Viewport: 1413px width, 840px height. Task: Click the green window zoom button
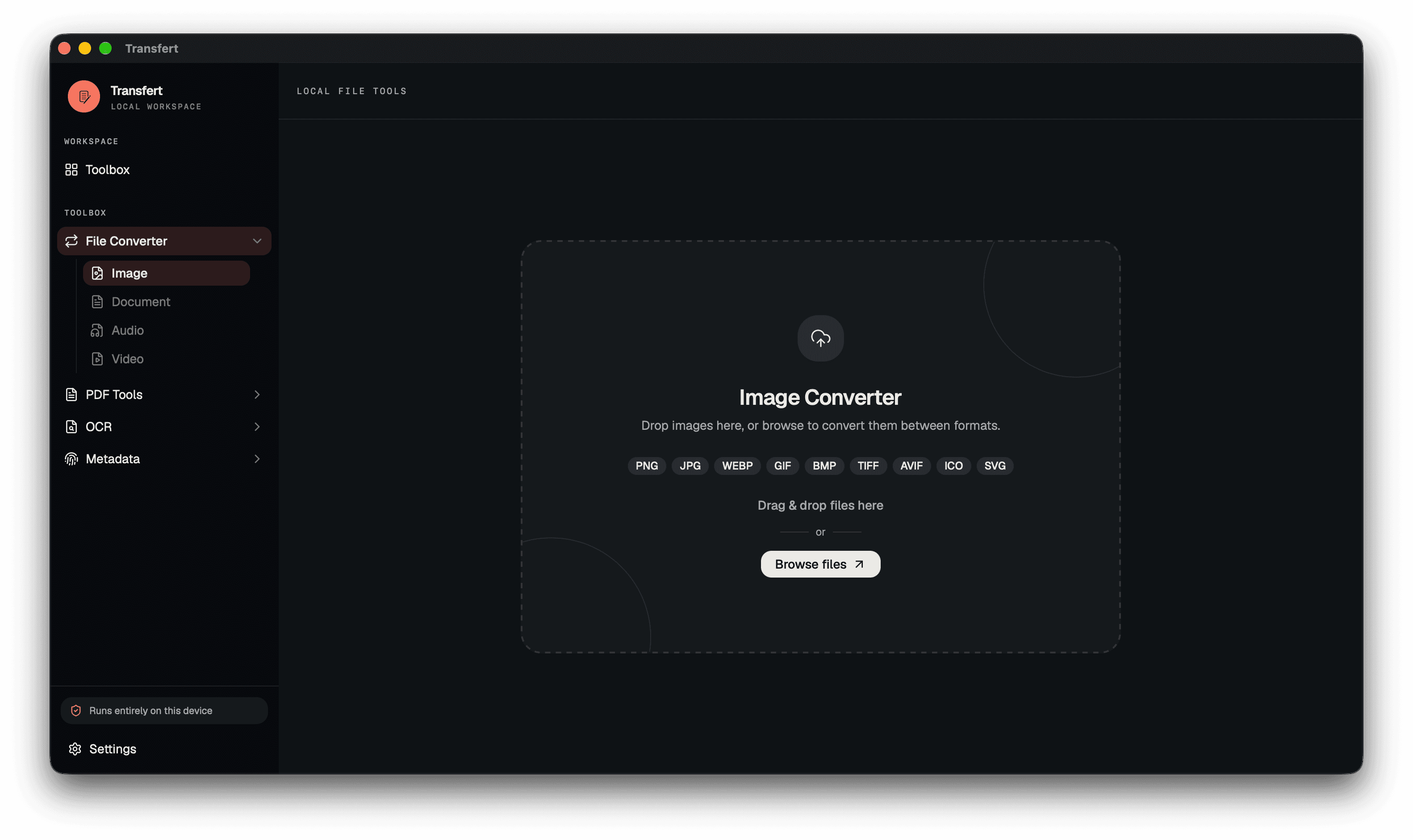pyautogui.click(x=105, y=49)
